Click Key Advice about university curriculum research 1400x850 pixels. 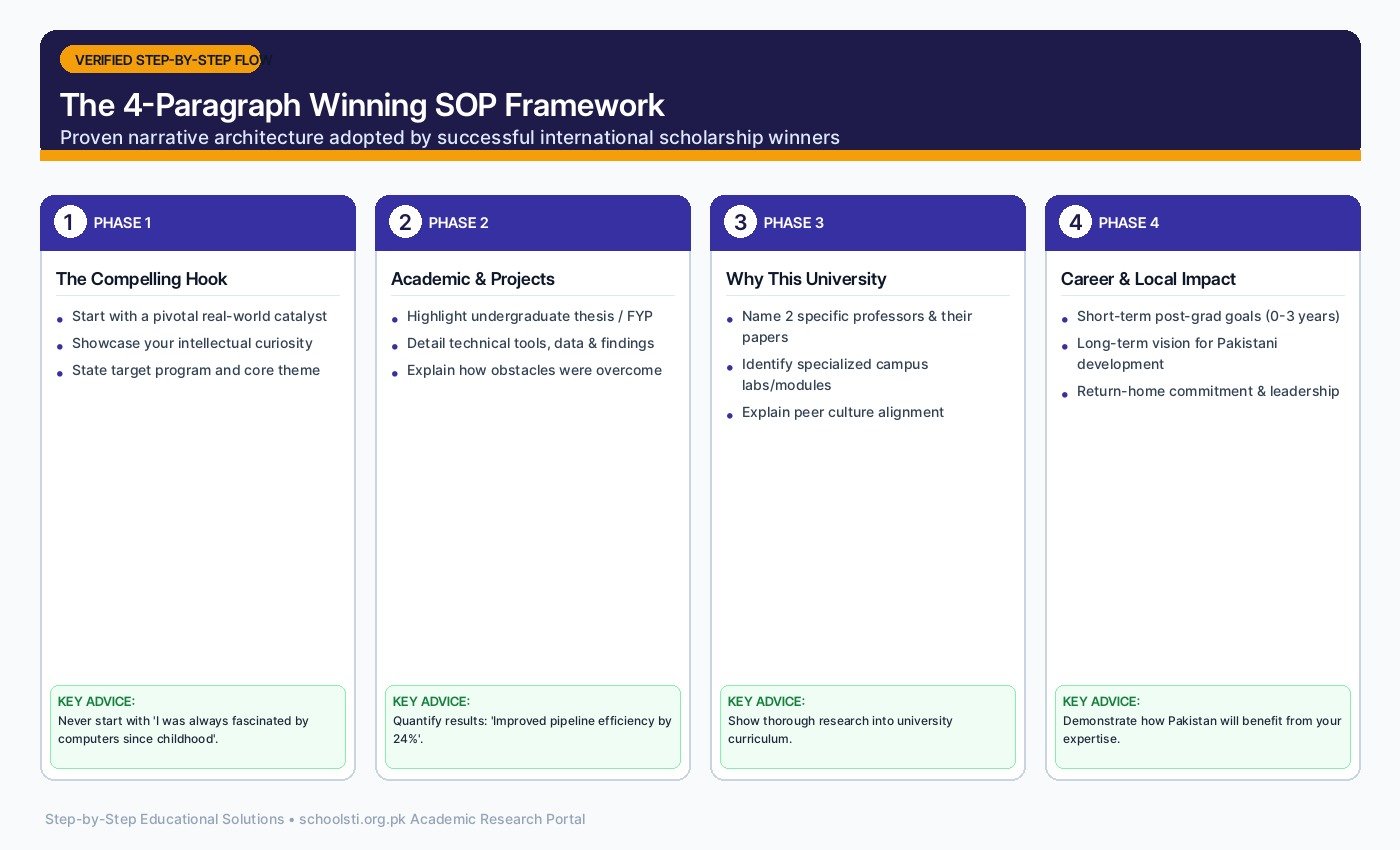click(x=868, y=727)
